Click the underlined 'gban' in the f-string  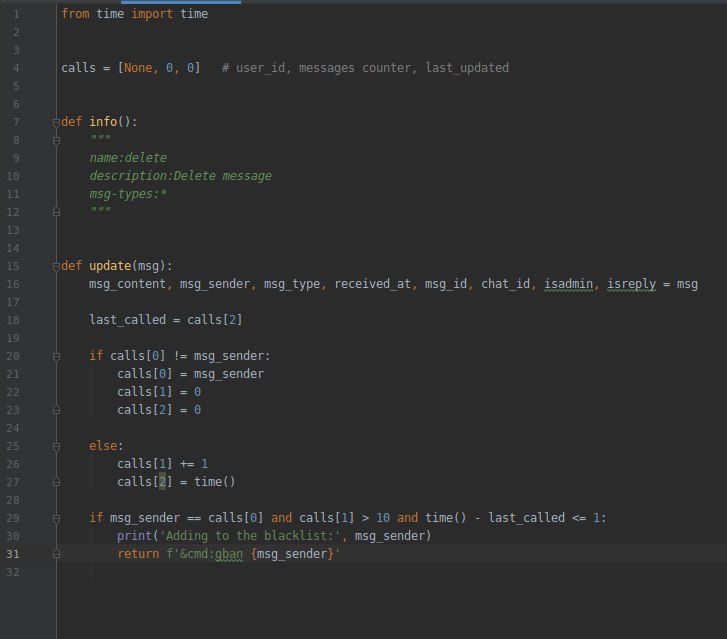(229, 554)
